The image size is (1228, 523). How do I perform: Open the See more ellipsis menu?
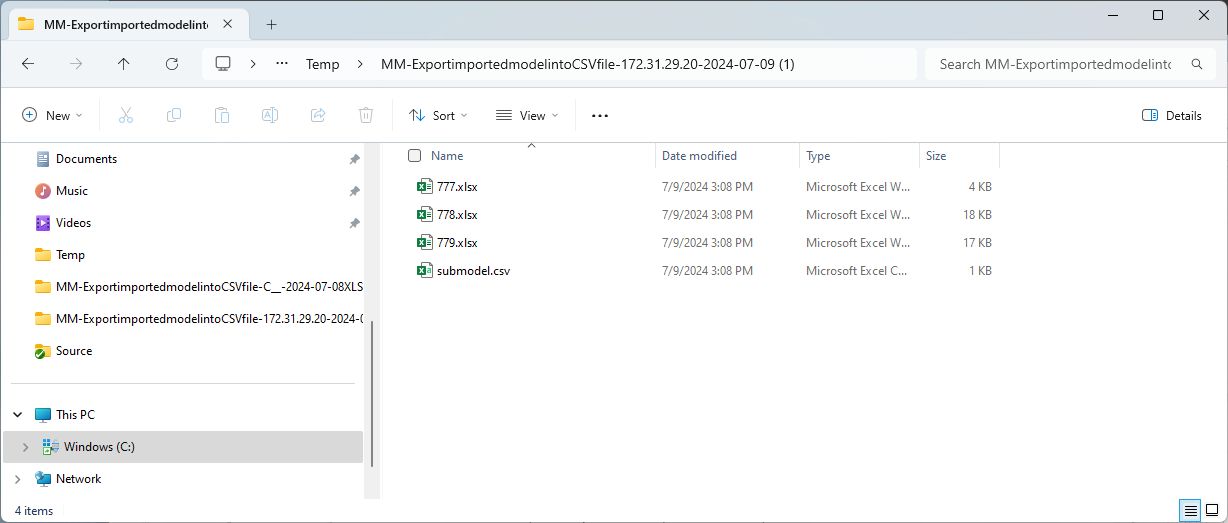[x=600, y=115]
